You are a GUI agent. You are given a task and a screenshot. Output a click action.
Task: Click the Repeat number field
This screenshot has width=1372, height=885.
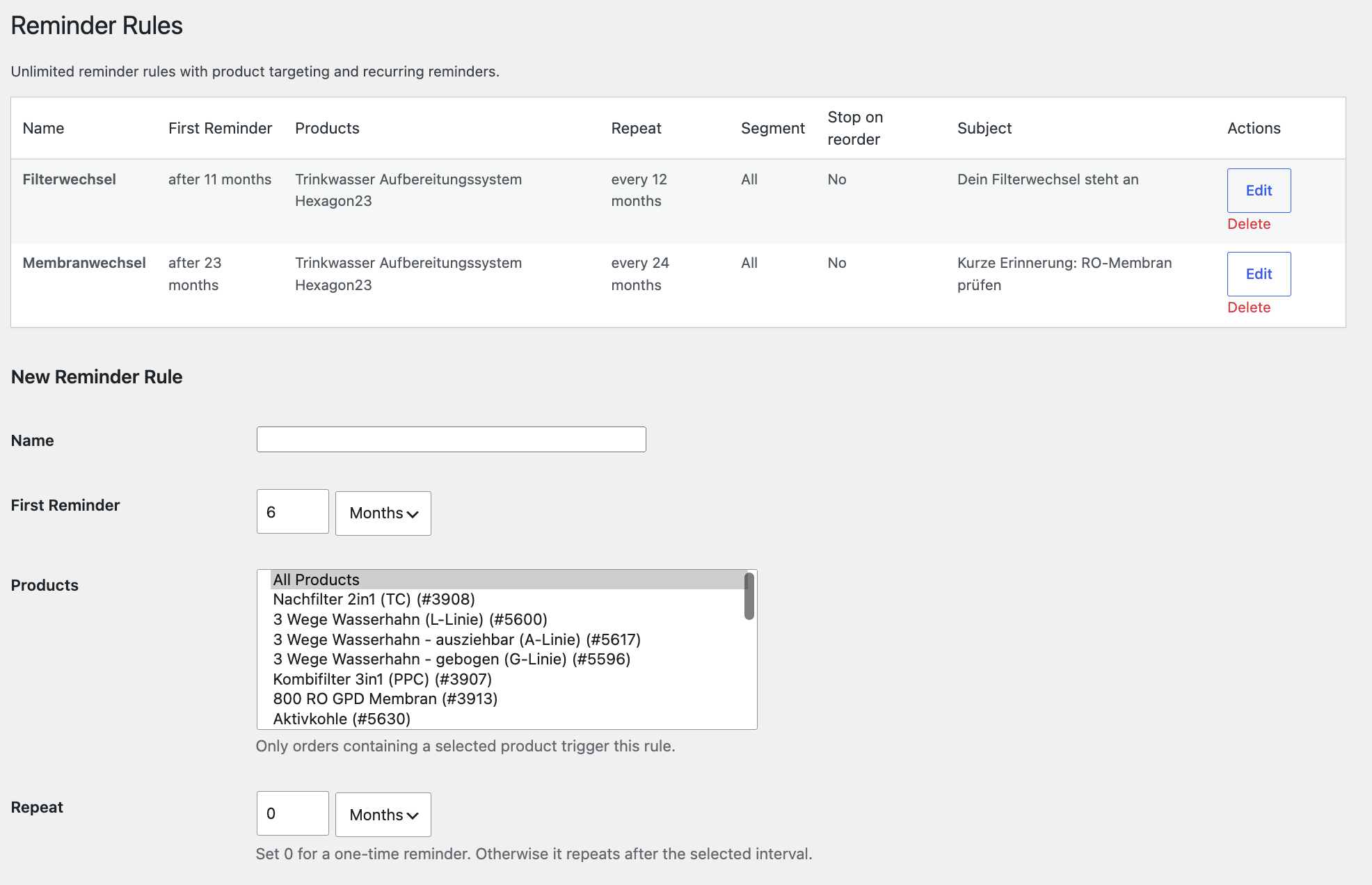(292, 813)
